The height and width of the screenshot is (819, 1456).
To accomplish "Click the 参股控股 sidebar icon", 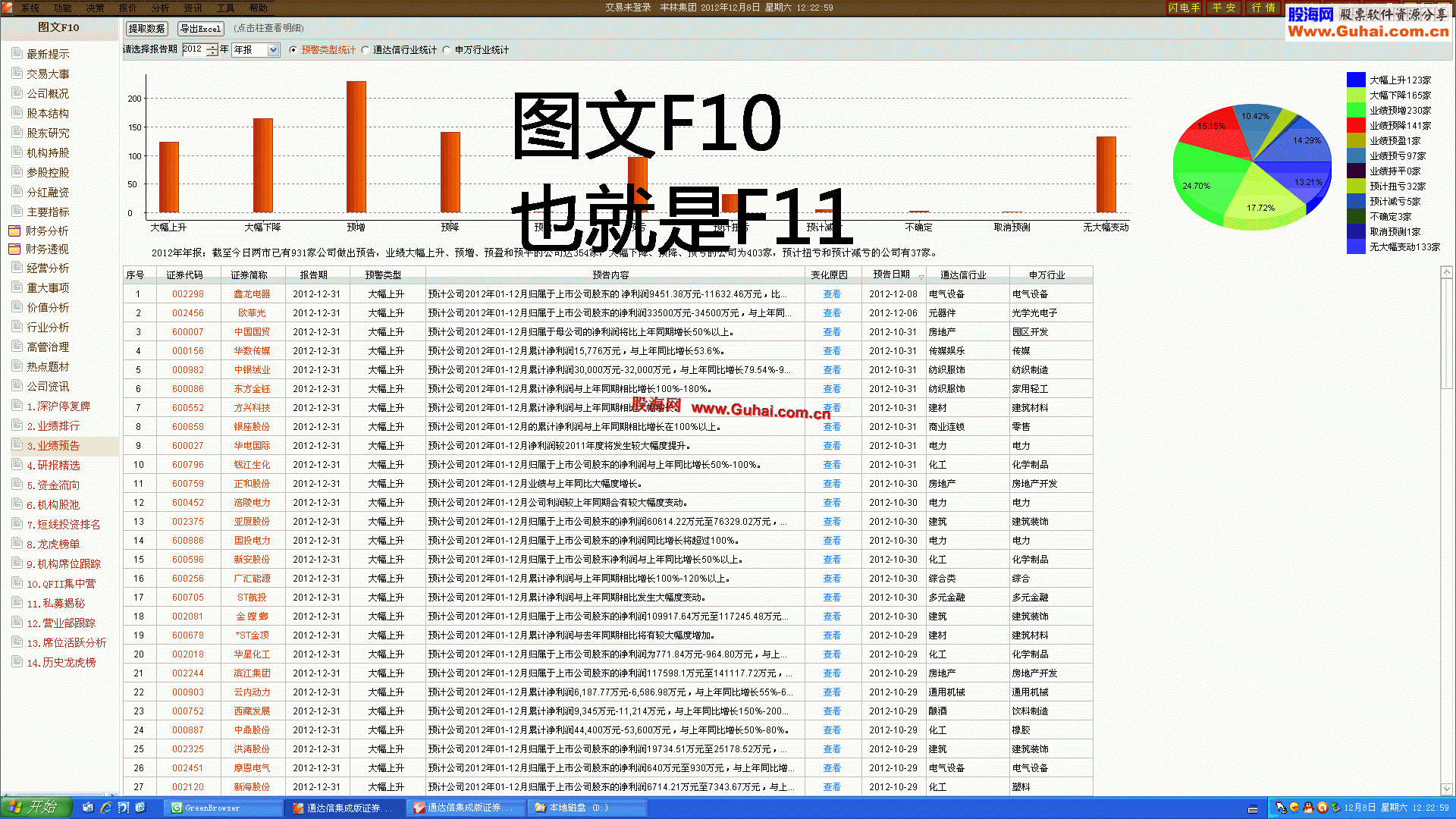I will pos(17,171).
